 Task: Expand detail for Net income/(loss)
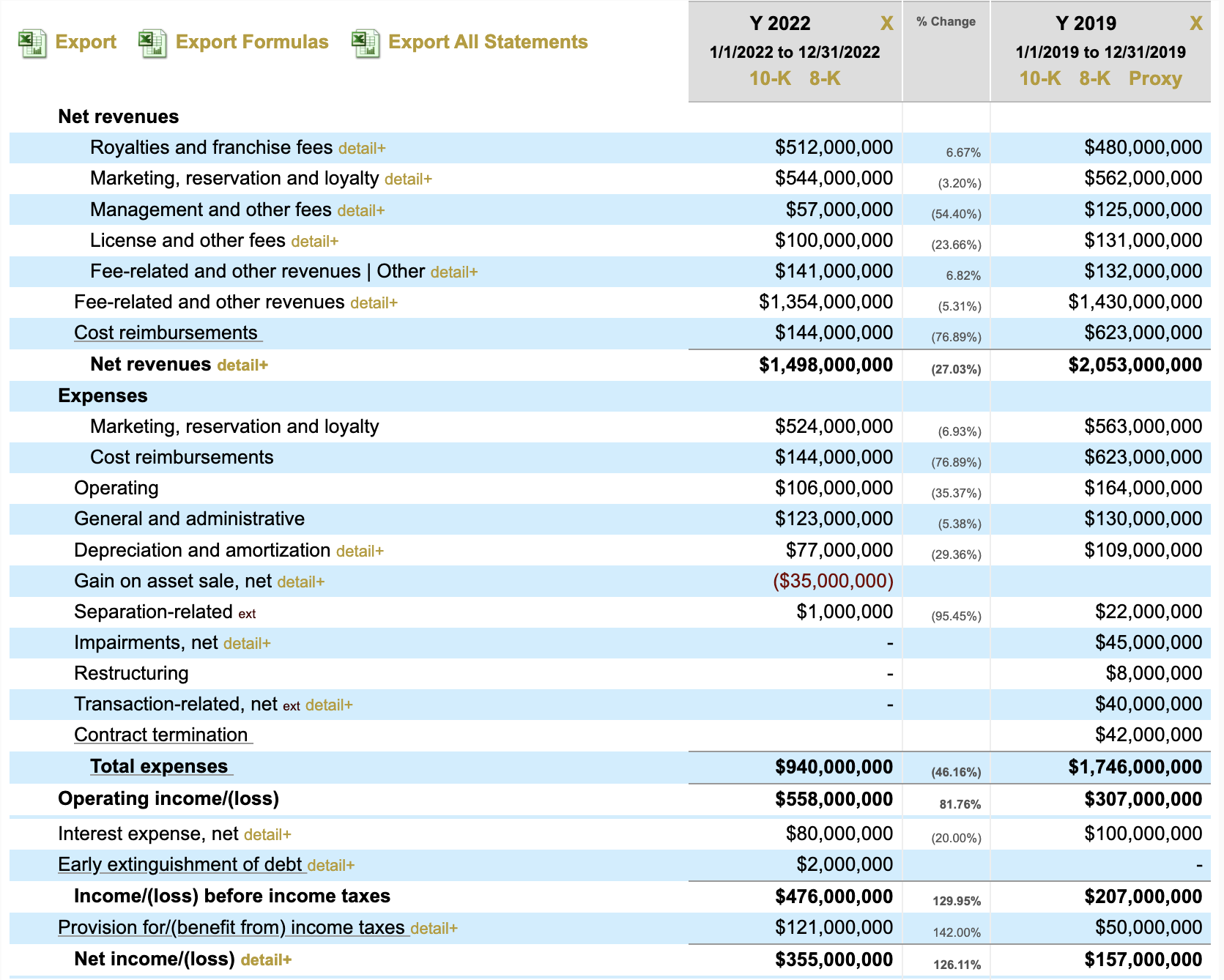coord(266,960)
